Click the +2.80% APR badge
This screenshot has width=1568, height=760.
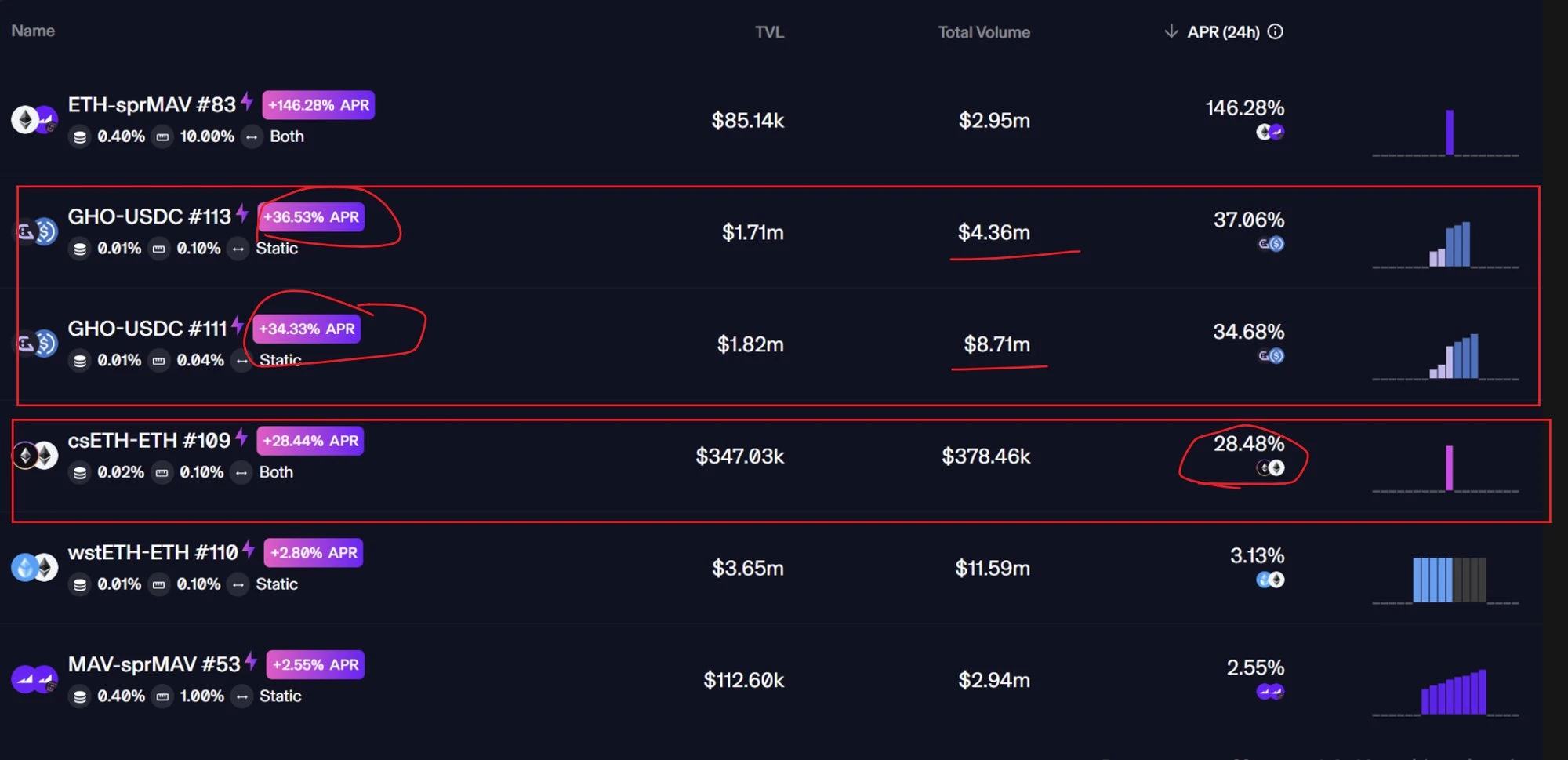(x=314, y=553)
